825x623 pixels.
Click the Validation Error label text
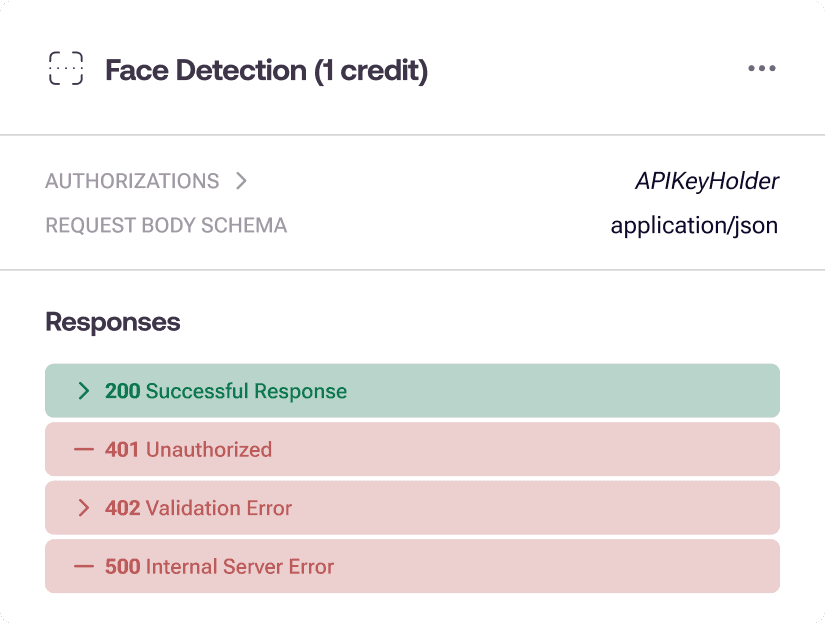pos(219,508)
